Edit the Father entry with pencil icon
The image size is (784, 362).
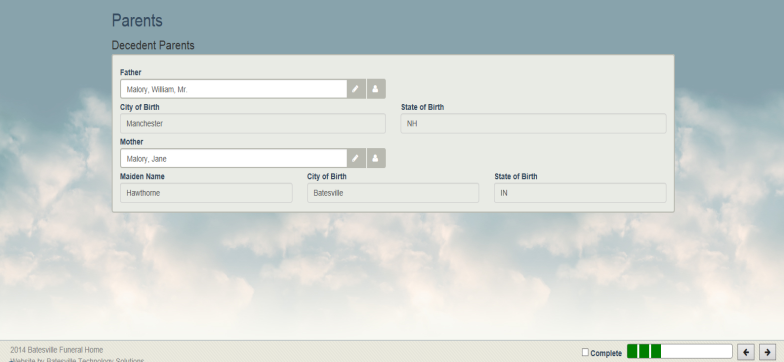tap(356, 89)
